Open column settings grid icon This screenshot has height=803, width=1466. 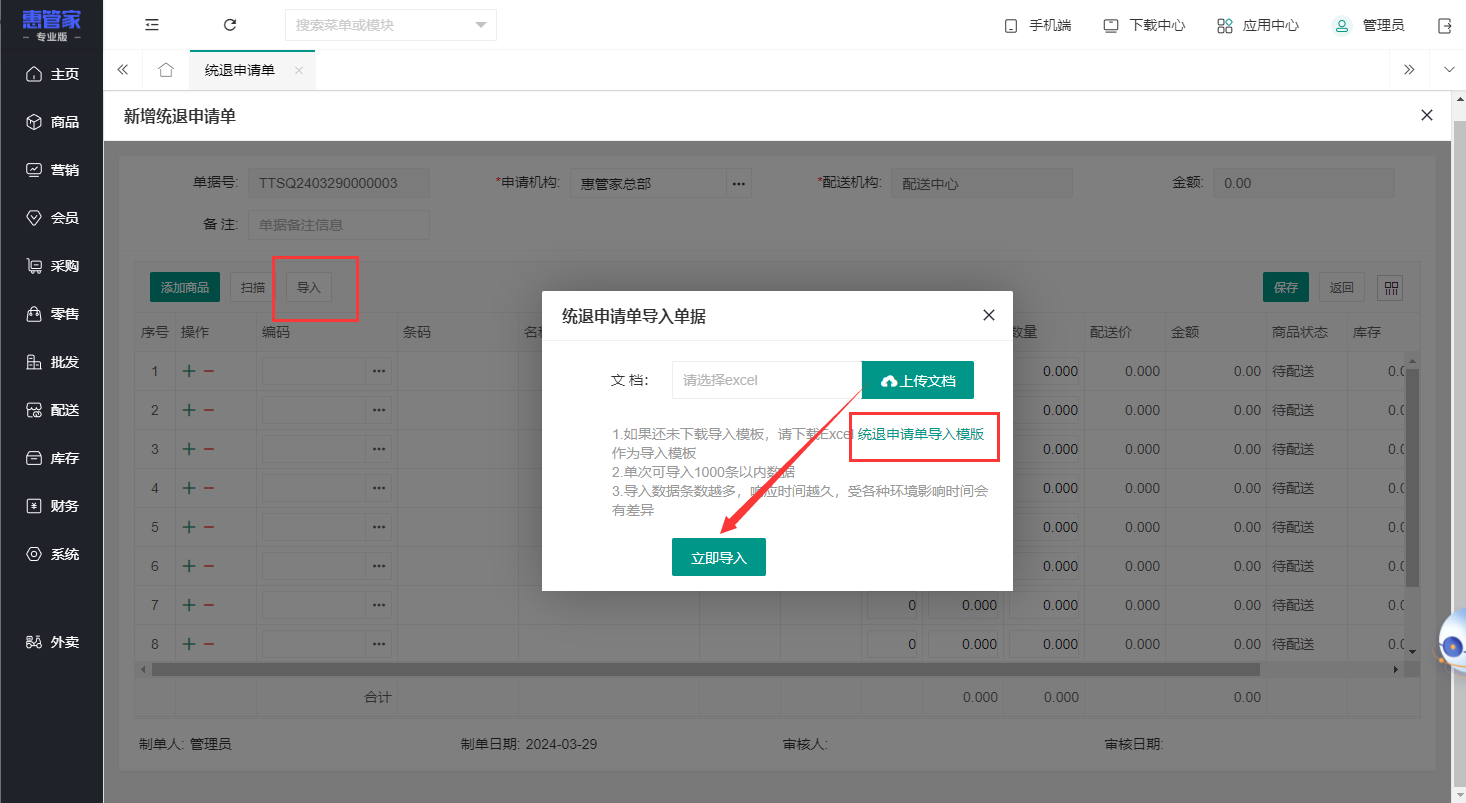pyautogui.click(x=1390, y=287)
